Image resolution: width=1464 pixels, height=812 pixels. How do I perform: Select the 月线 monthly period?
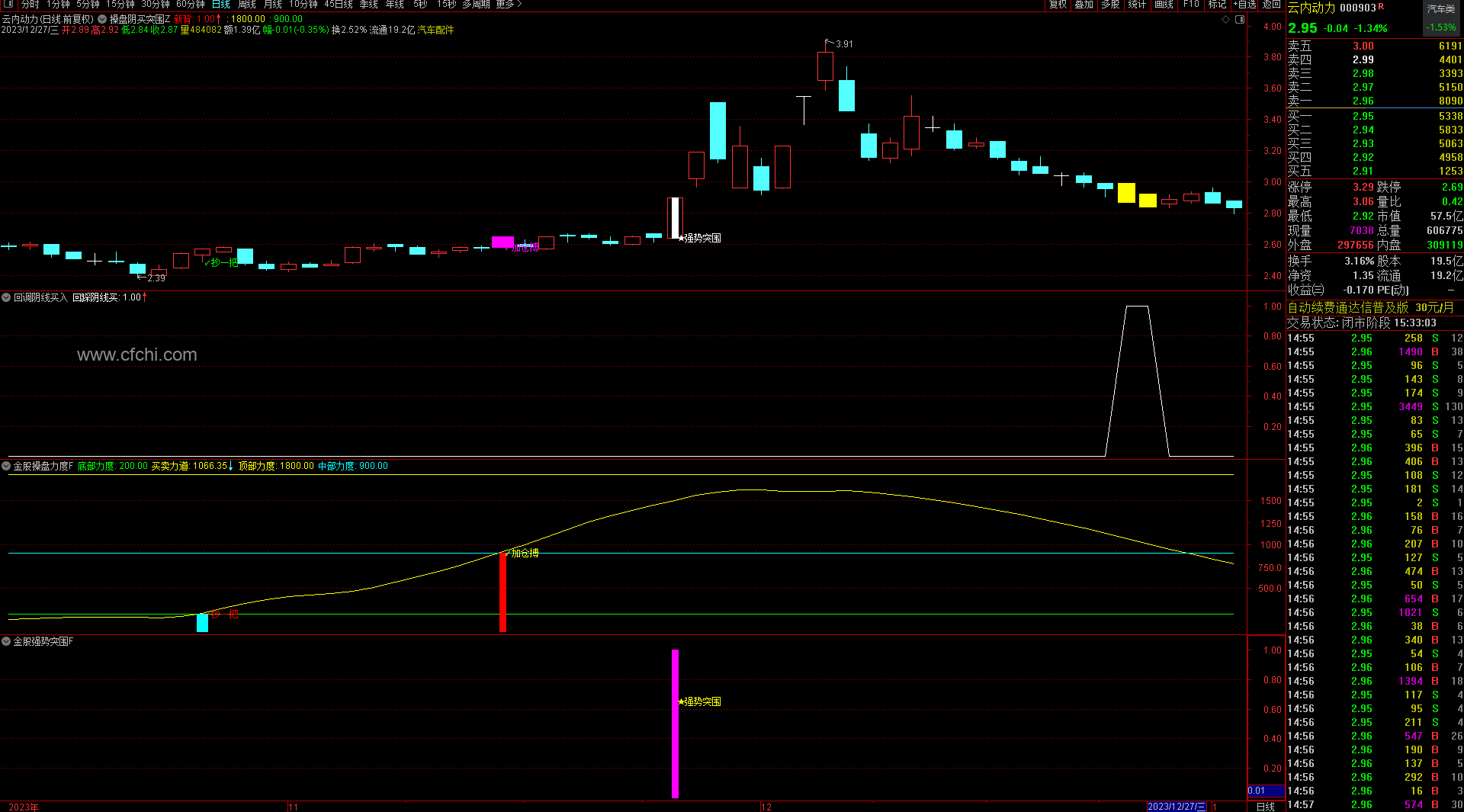click(273, 5)
